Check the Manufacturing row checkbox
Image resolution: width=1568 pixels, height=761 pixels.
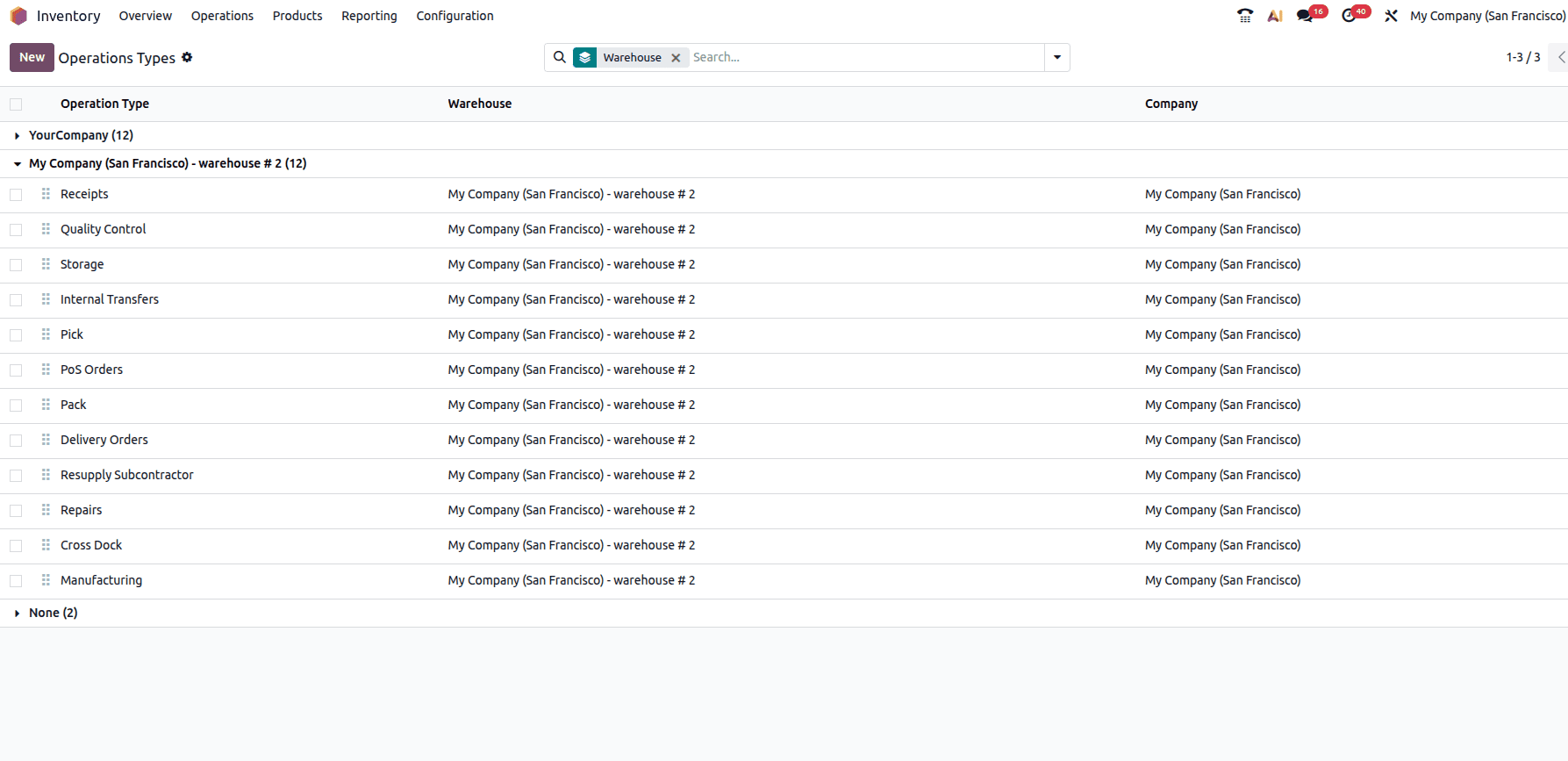click(16, 581)
